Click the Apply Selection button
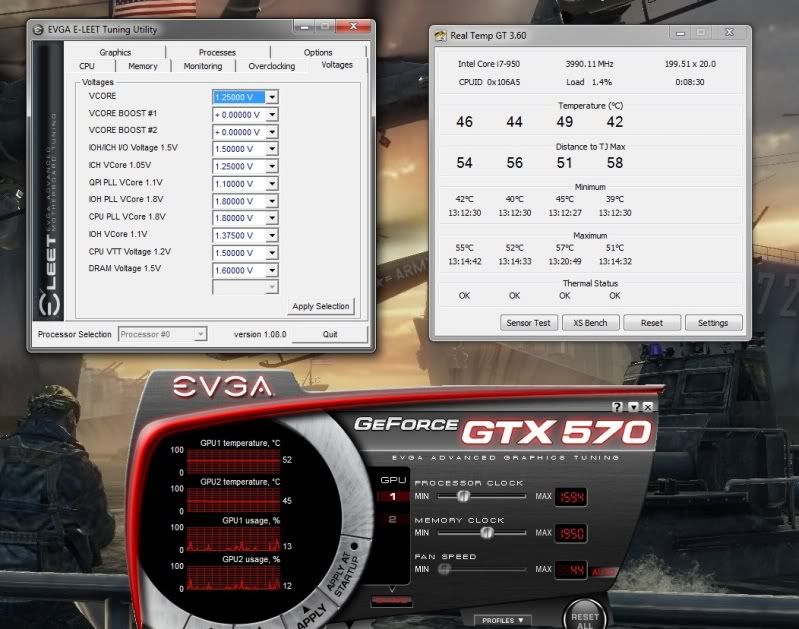Screen dimensions: 799x629 click(321, 306)
